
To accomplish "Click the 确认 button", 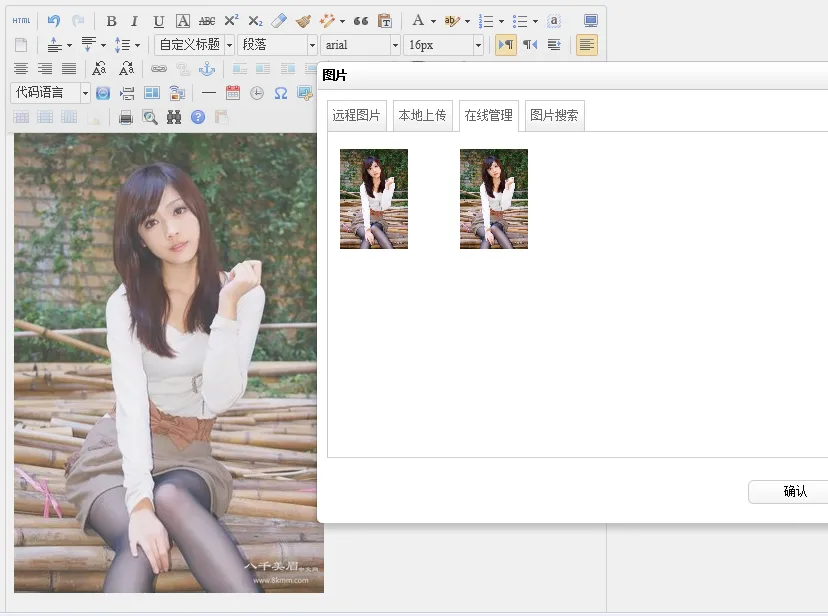I will [794, 492].
